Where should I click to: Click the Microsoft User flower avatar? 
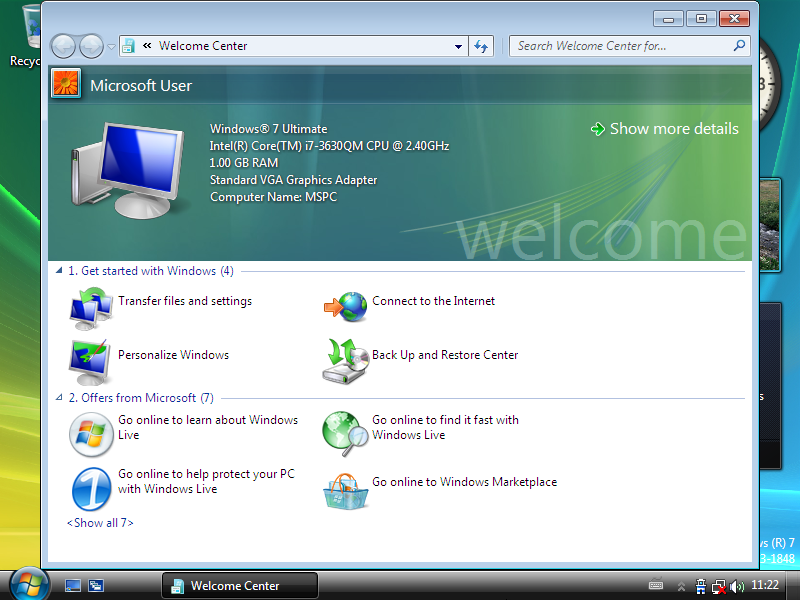(66, 83)
